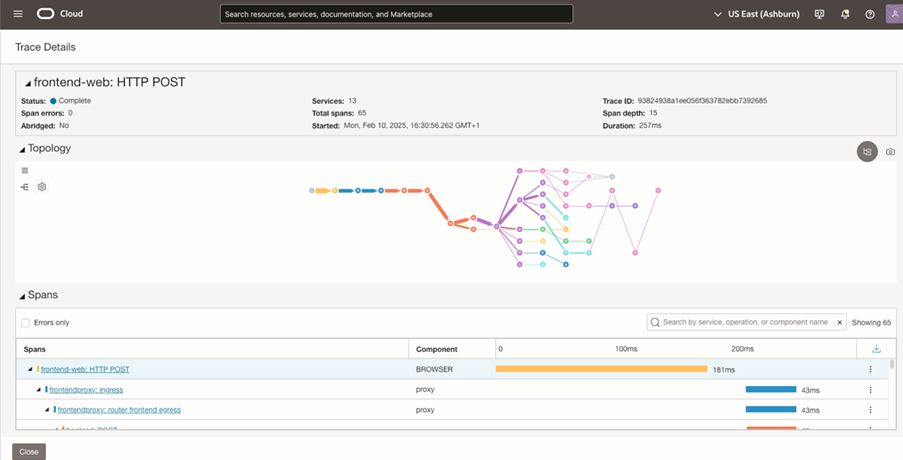The image size is (903, 460).
Task: Click the yellow frontend-web 181ms span bar
Action: pos(601,369)
